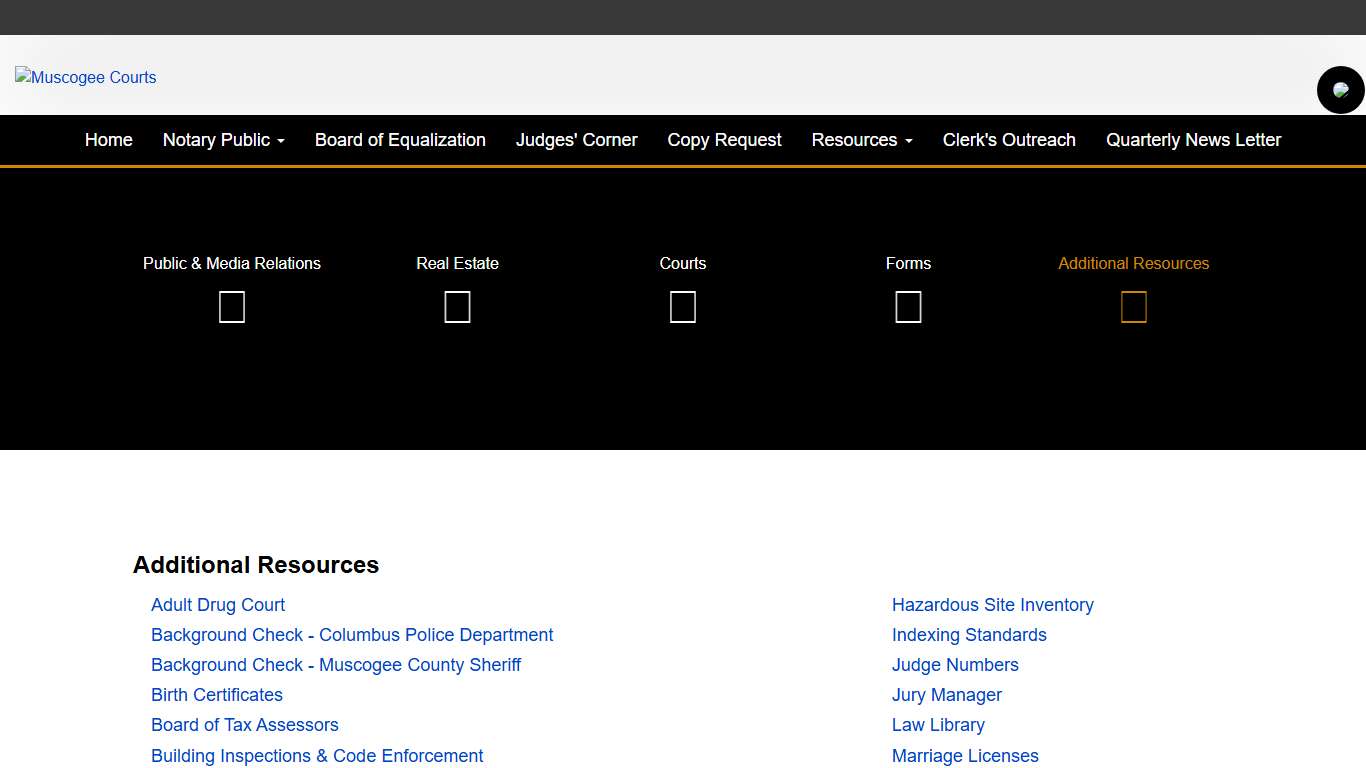Click the Muscogee Courts logo

coord(85,77)
